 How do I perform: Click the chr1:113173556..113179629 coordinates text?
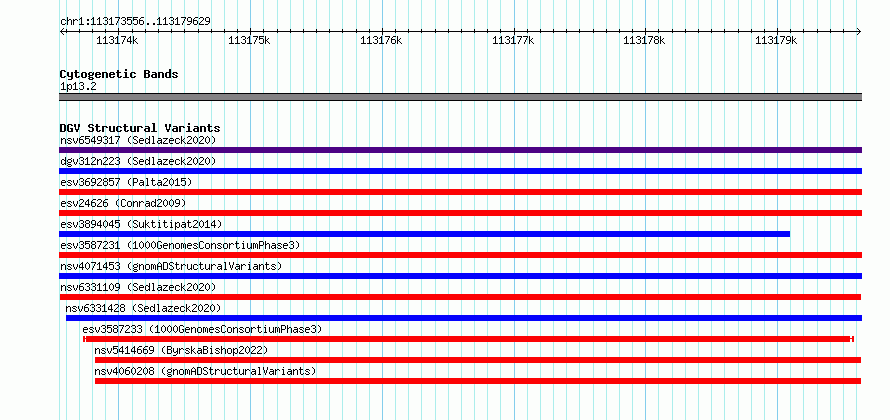[x=135, y=22]
